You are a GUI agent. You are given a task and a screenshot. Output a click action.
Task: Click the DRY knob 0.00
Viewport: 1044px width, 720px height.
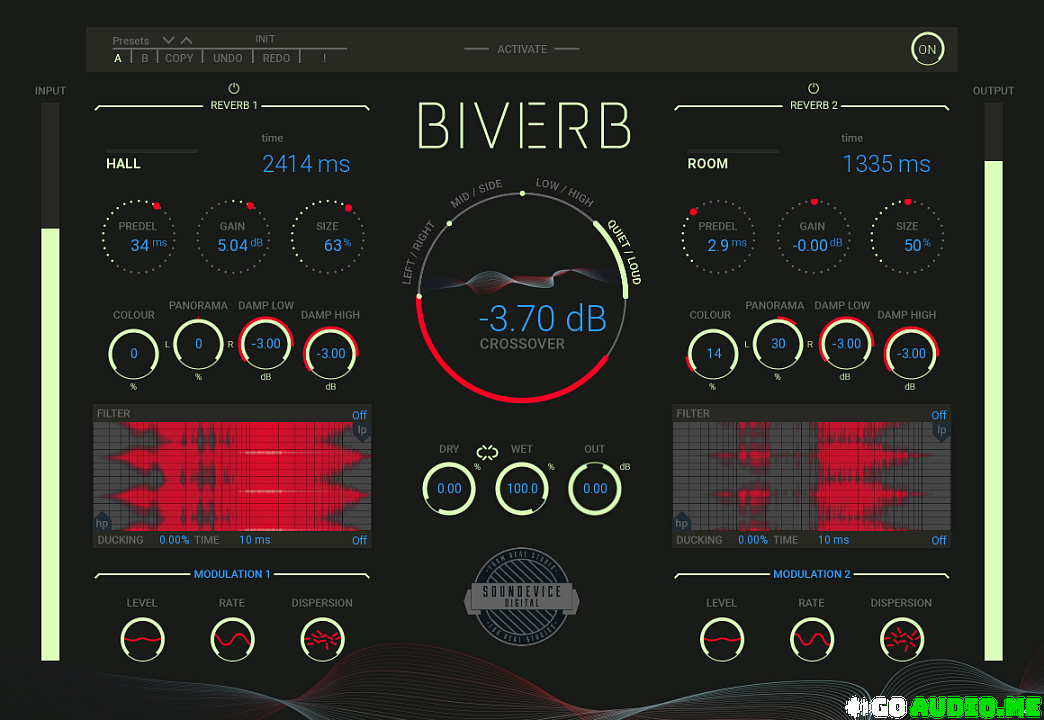point(449,489)
